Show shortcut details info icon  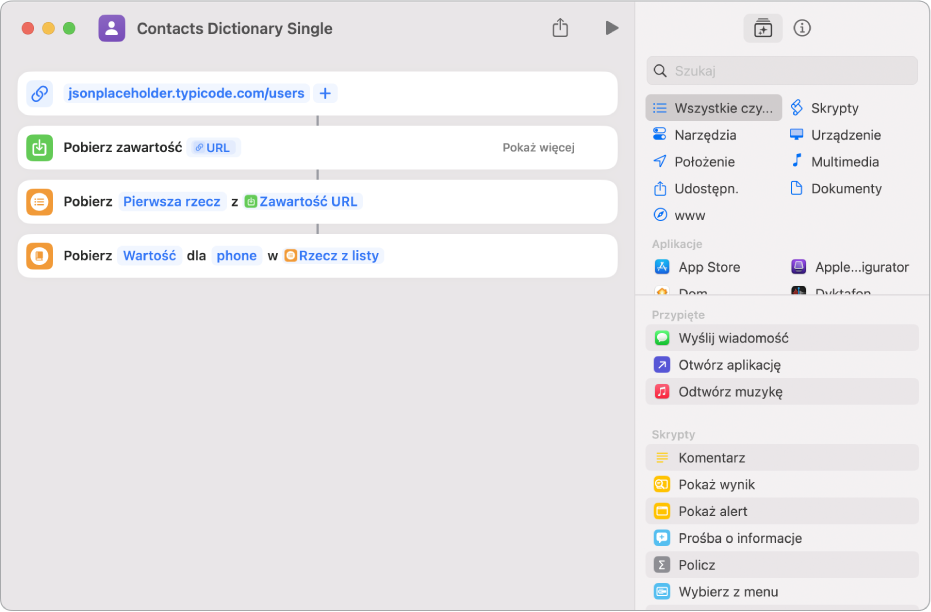[x=802, y=29]
